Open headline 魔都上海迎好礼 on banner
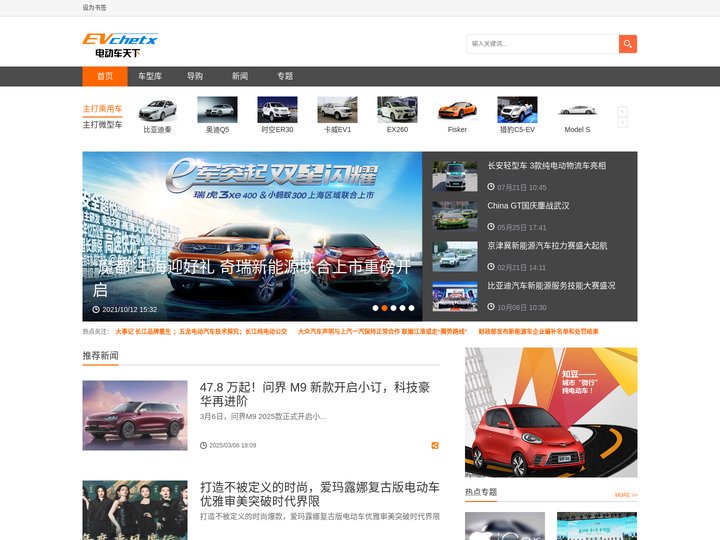Viewport: 720px width, 540px height. (252, 278)
